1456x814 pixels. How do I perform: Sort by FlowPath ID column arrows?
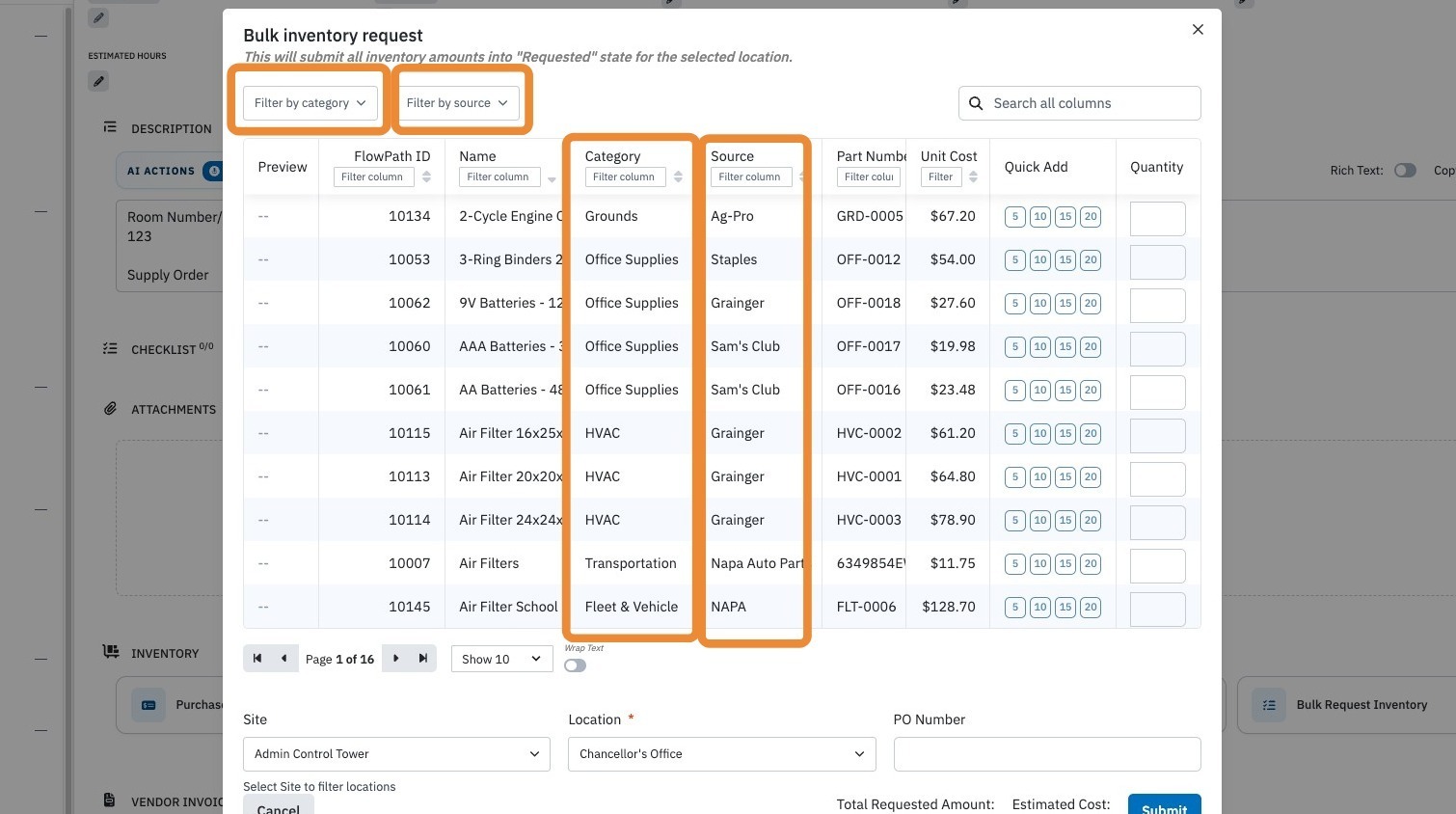click(426, 177)
